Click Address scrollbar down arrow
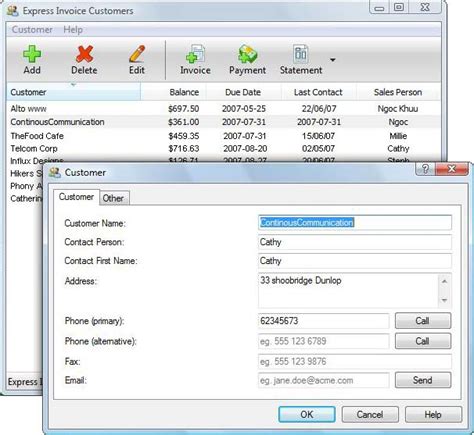Viewport: 474px width, 435px height. pos(444,300)
